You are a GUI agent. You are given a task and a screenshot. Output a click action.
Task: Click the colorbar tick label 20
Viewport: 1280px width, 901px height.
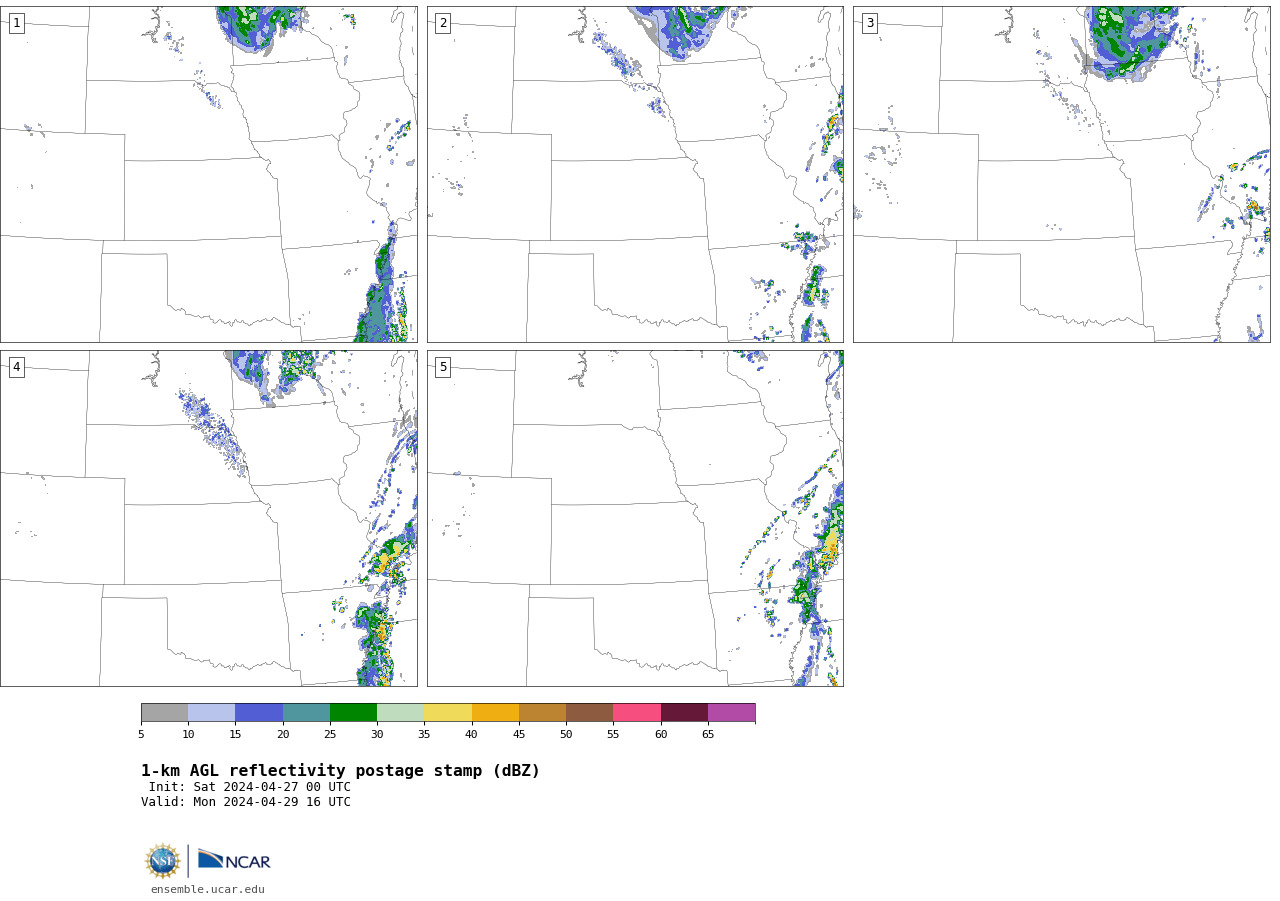[x=283, y=735]
